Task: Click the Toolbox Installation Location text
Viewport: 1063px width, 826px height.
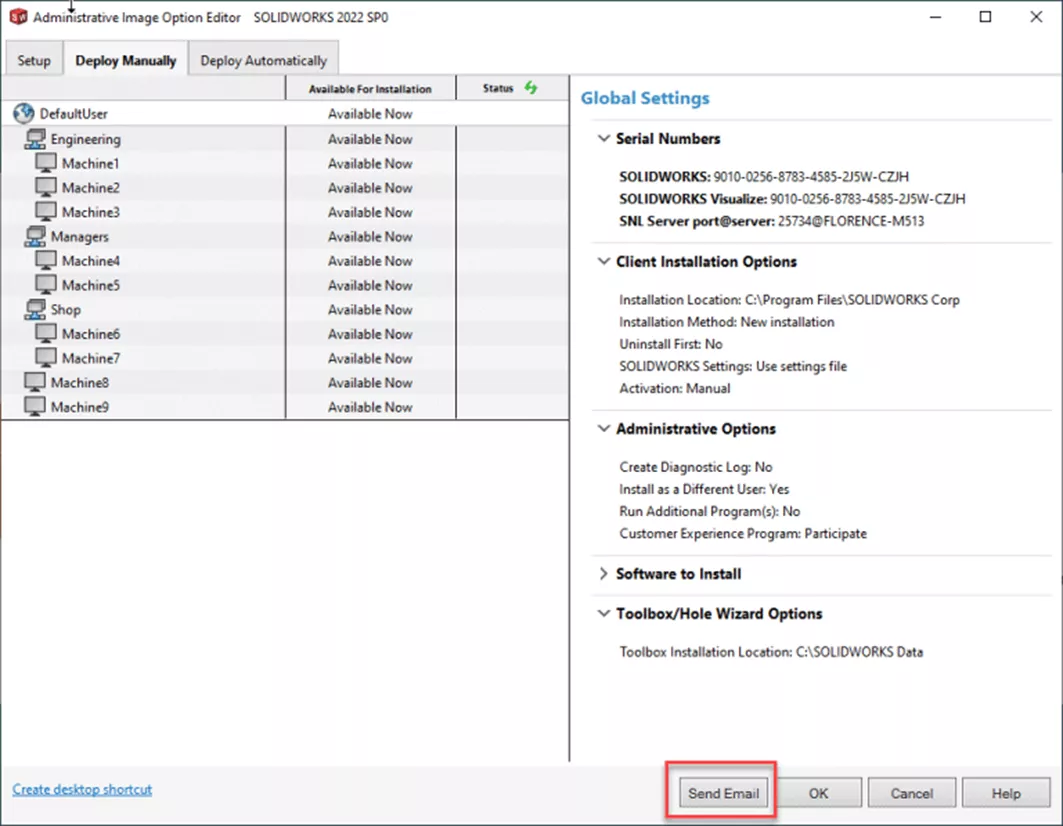Action: [771, 652]
